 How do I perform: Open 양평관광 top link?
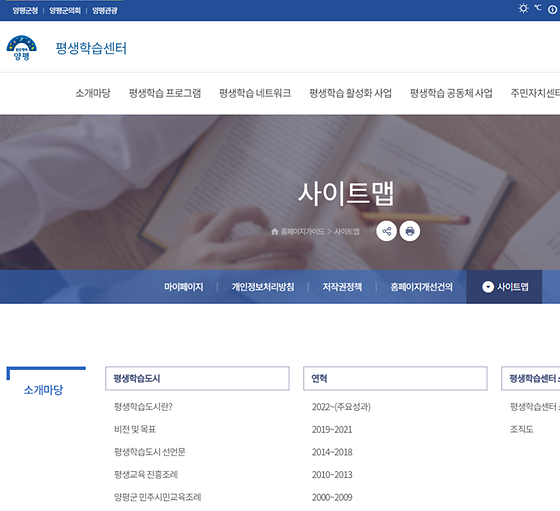click(x=105, y=11)
